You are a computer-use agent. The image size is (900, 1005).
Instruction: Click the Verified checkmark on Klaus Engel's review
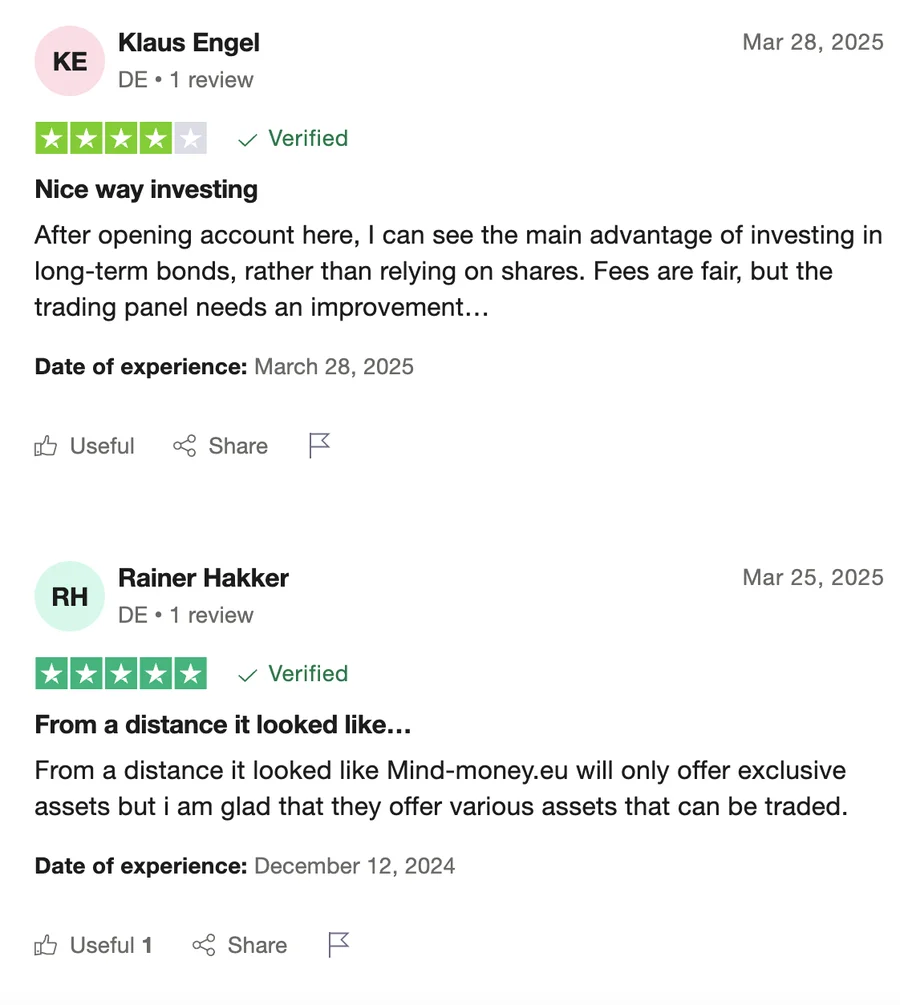tap(247, 140)
